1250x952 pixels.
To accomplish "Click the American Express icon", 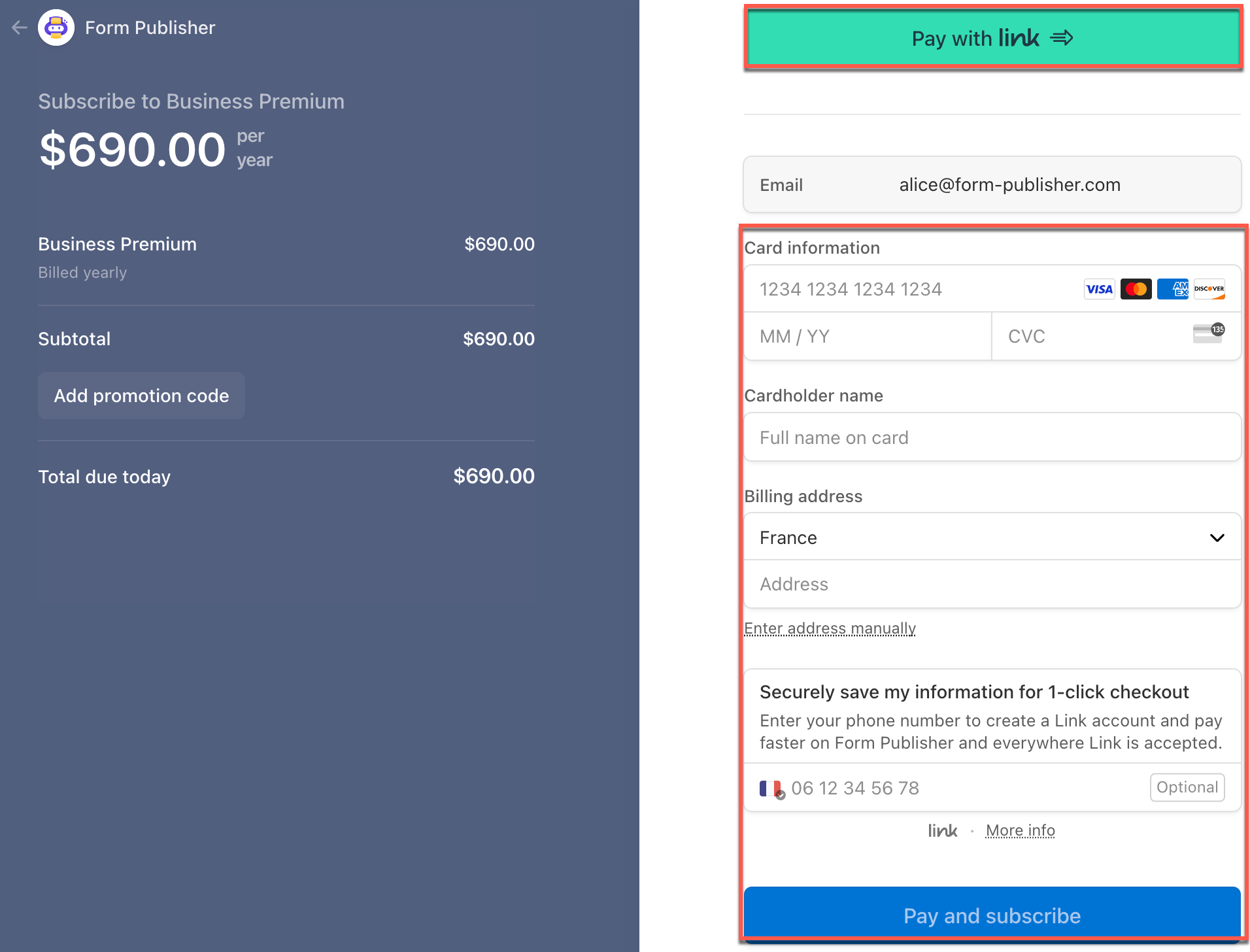I will [1172, 289].
